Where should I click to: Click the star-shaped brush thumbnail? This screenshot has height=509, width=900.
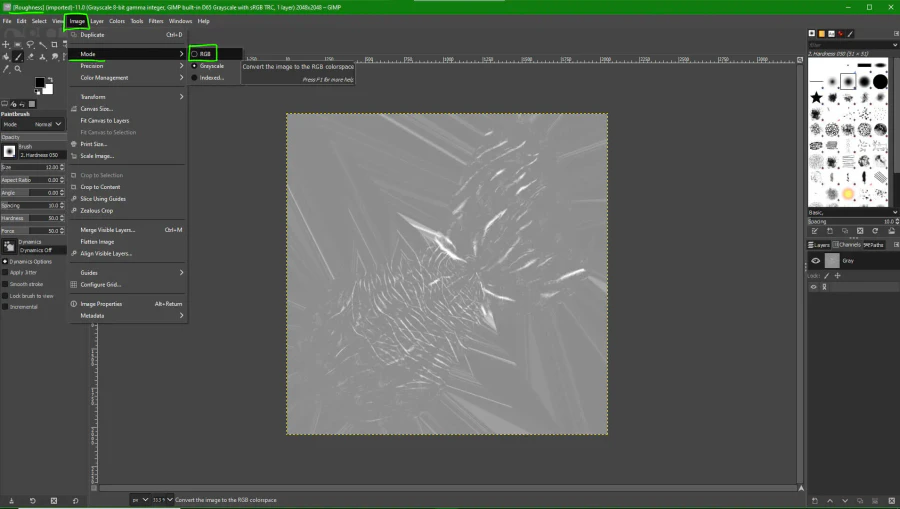tap(817, 98)
